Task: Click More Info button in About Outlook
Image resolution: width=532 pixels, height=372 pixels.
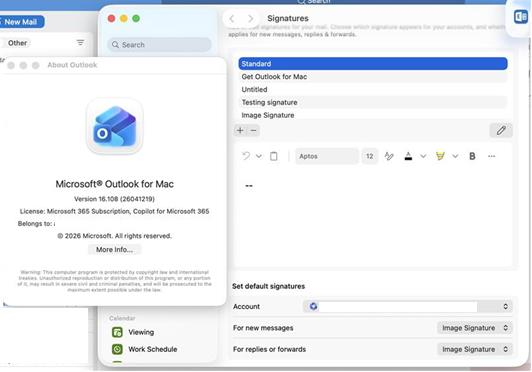Action: (114, 250)
